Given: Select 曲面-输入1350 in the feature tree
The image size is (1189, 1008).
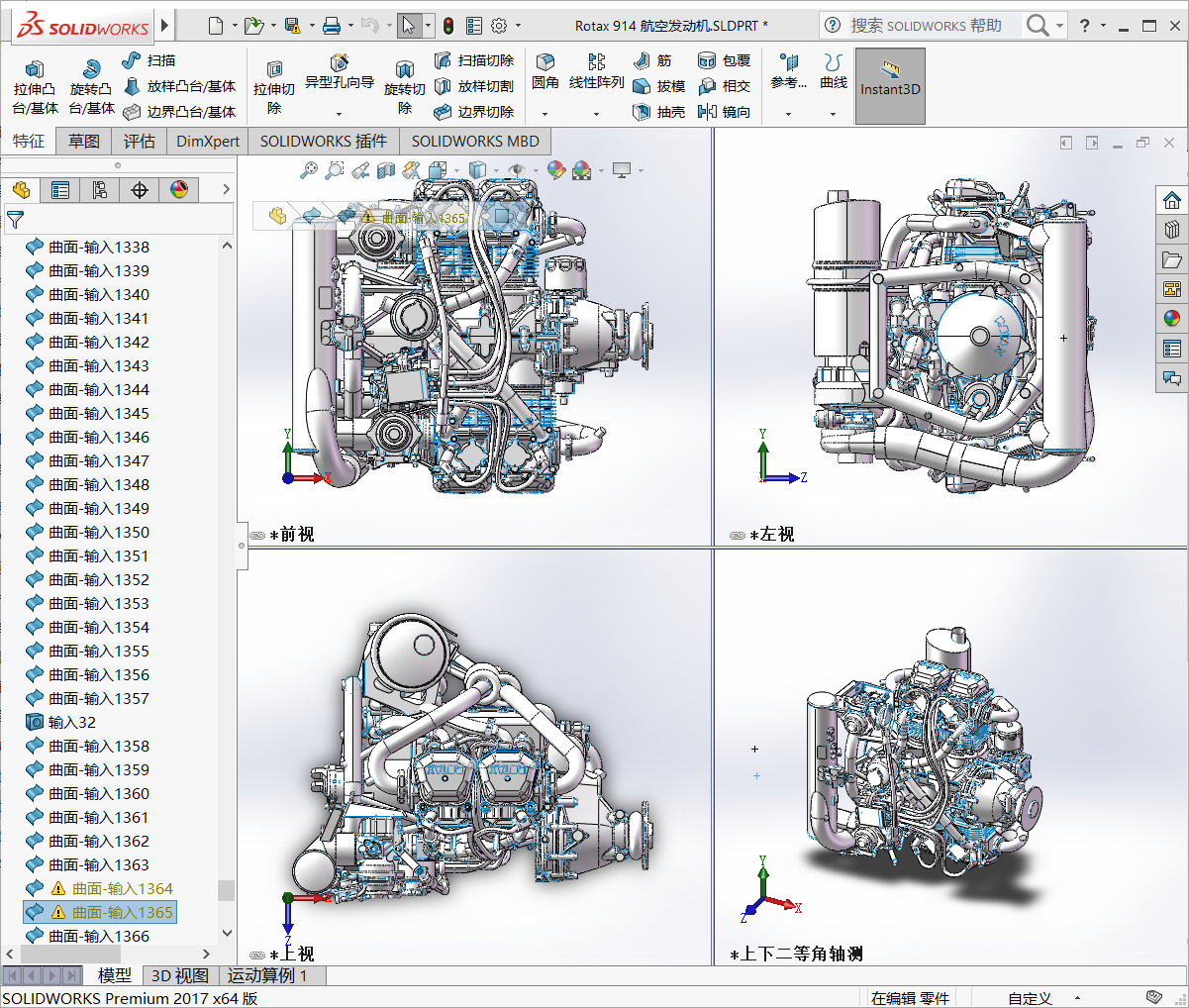Looking at the screenshot, I should coord(99,532).
